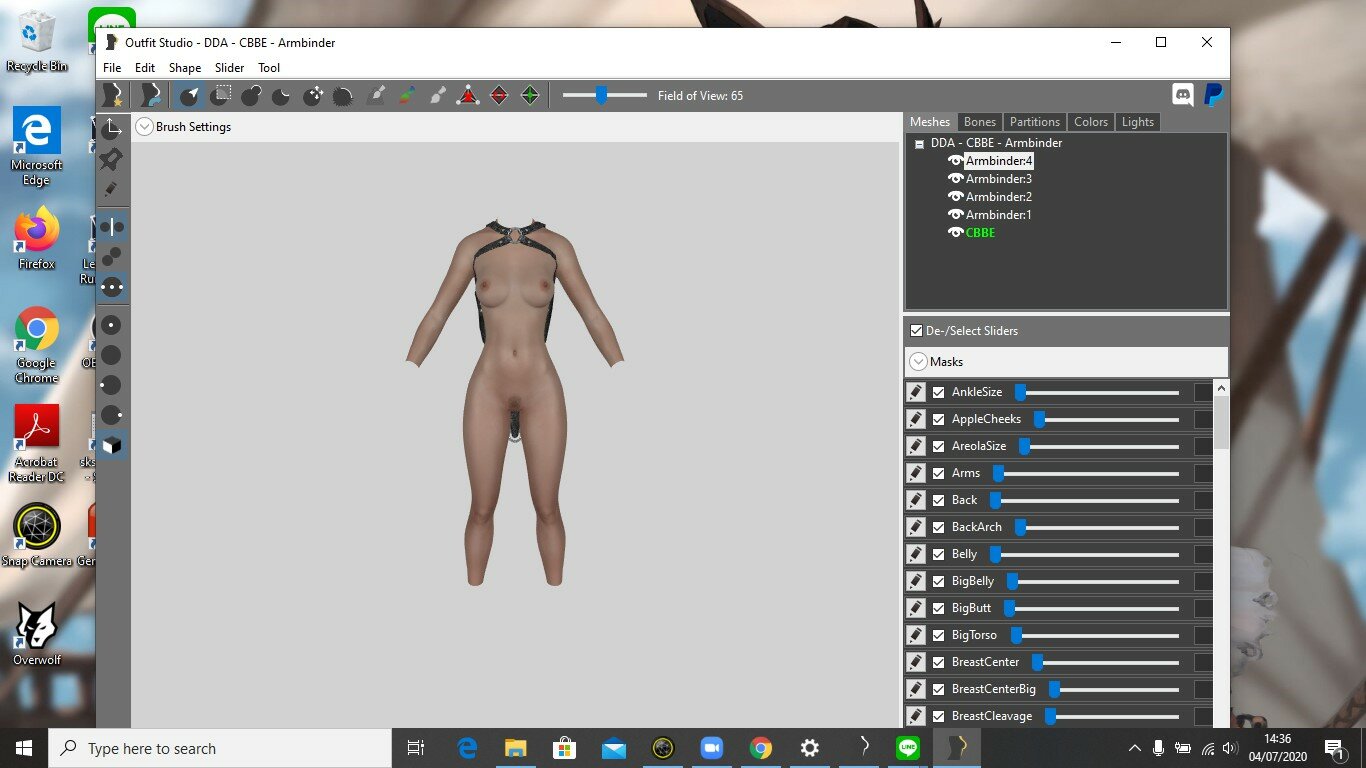
Task: Collapse the DDA - CBBE - Armbinder tree node
Action: coord(919,144)
